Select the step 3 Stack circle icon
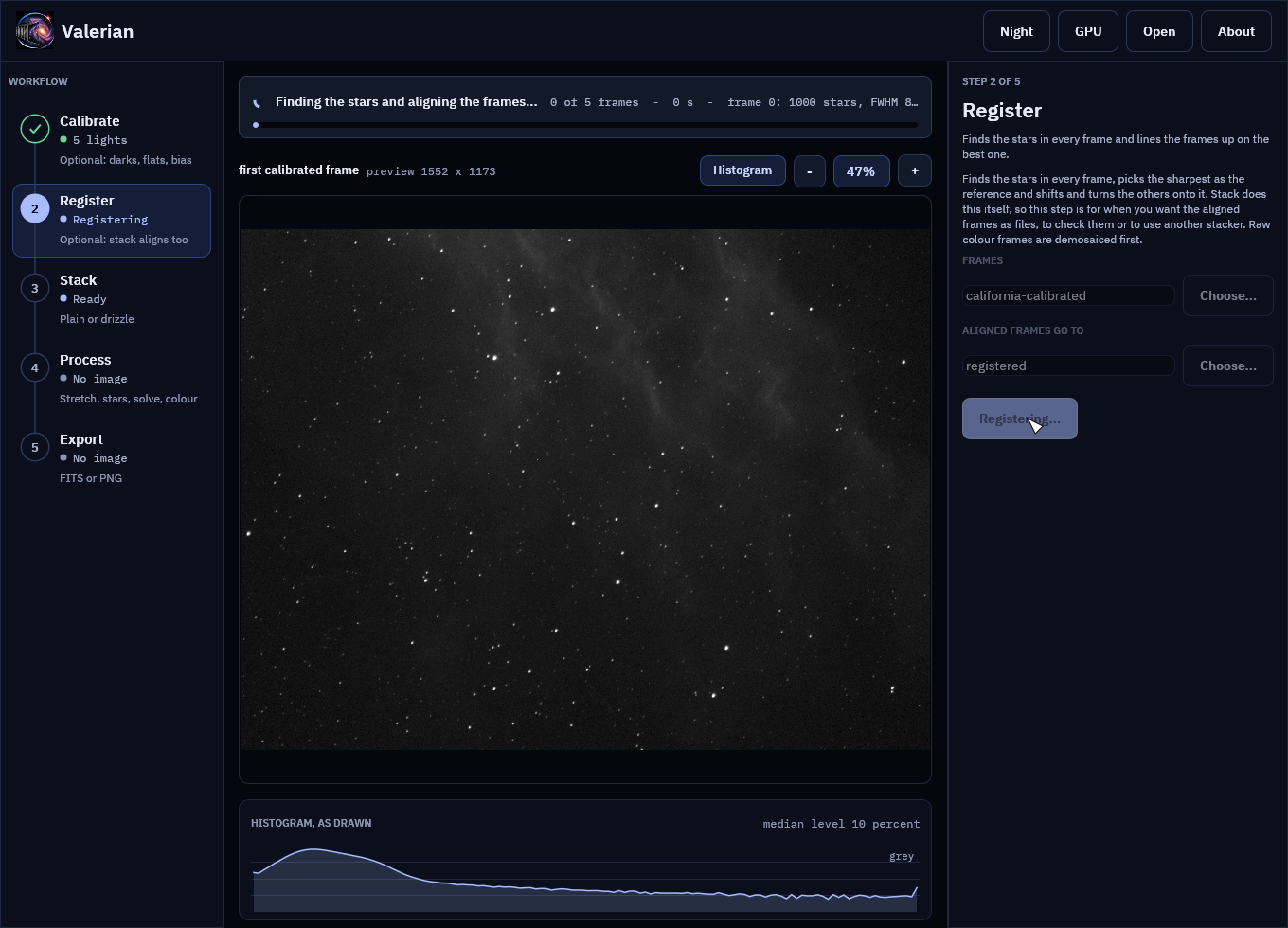 pyautogui.click(x=35, y=288)
